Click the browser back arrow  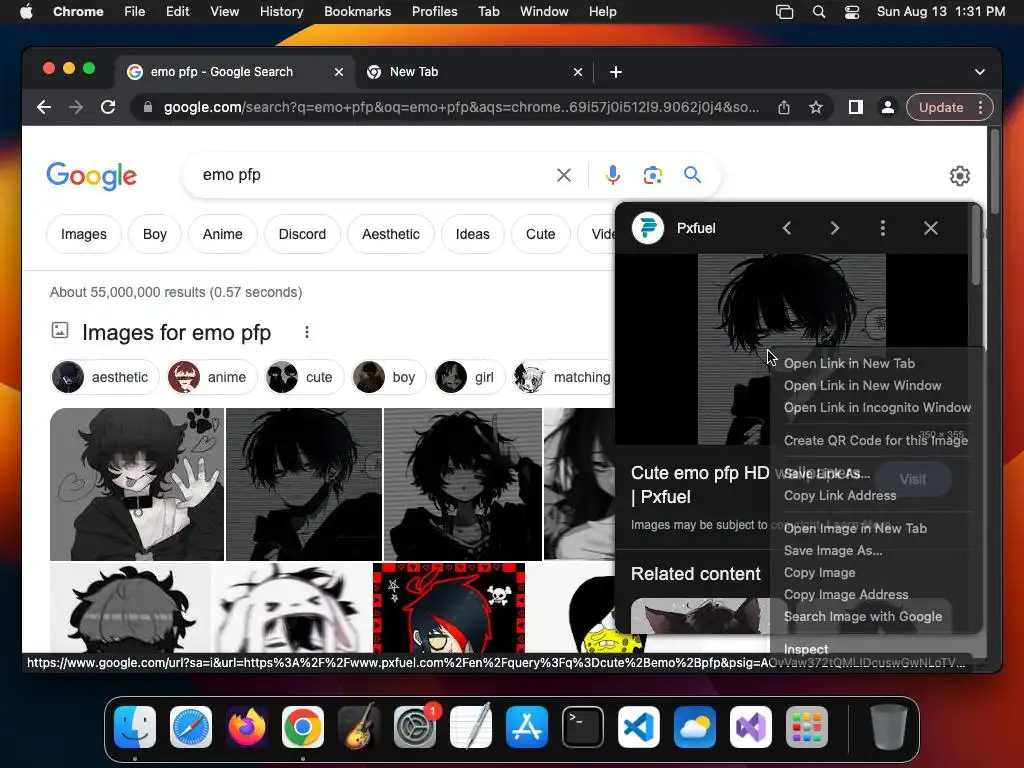pos(44,107)
